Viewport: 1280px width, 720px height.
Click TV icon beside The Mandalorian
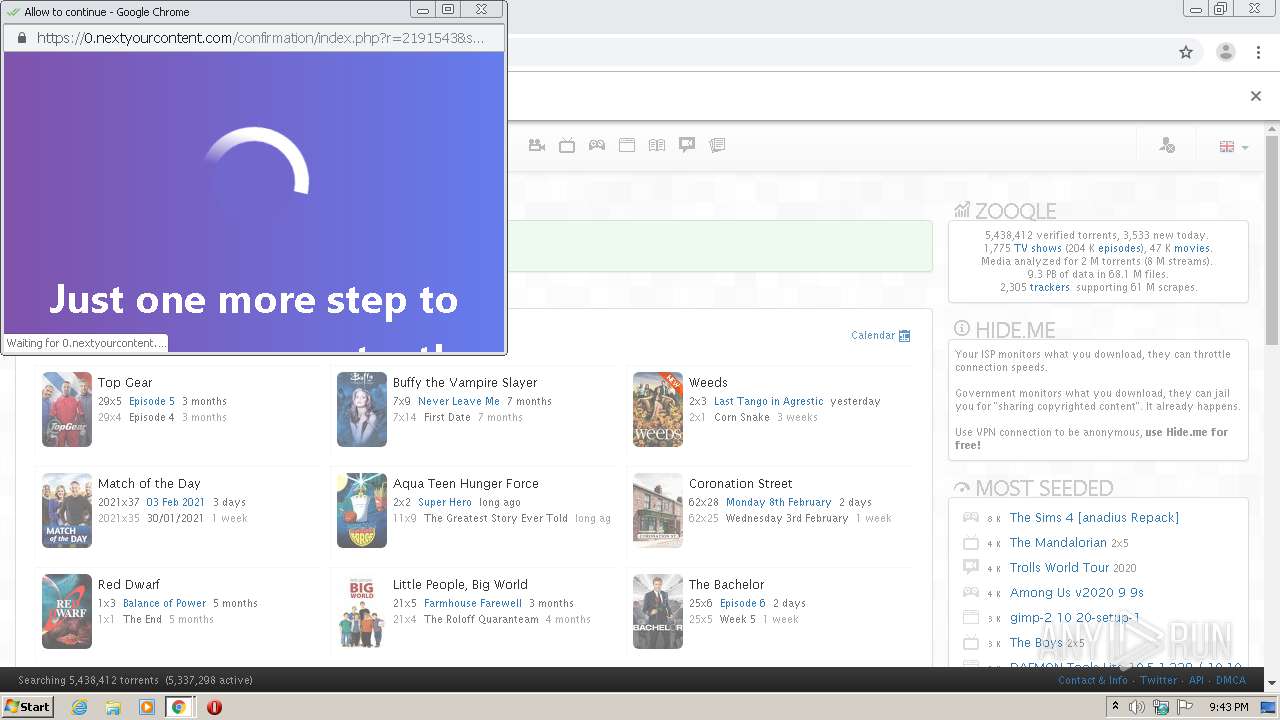click(971, 543)
